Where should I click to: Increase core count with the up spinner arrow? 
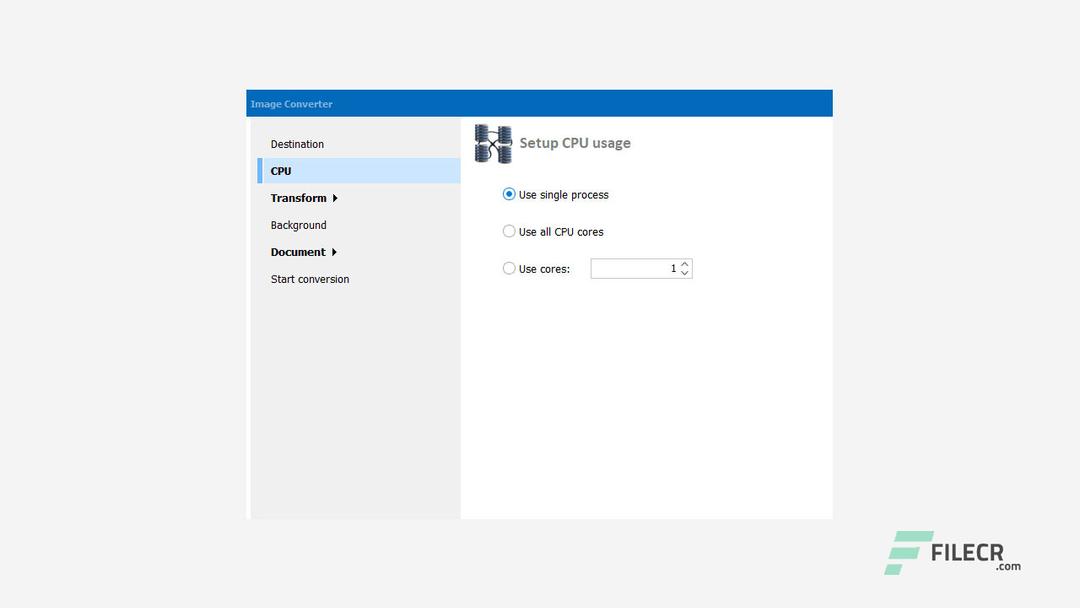(684, 263)
